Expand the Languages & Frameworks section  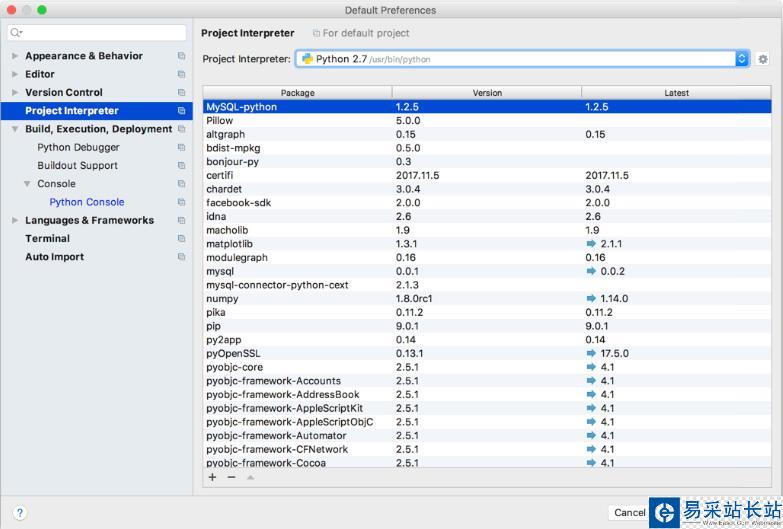pyautogui.click(x=15, y=220)
